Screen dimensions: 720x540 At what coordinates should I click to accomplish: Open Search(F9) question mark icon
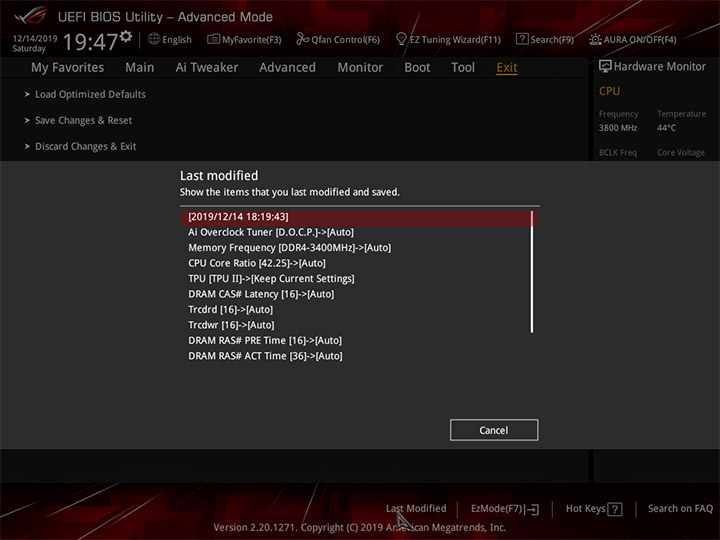pyautogui.click(x=522, y=39)
